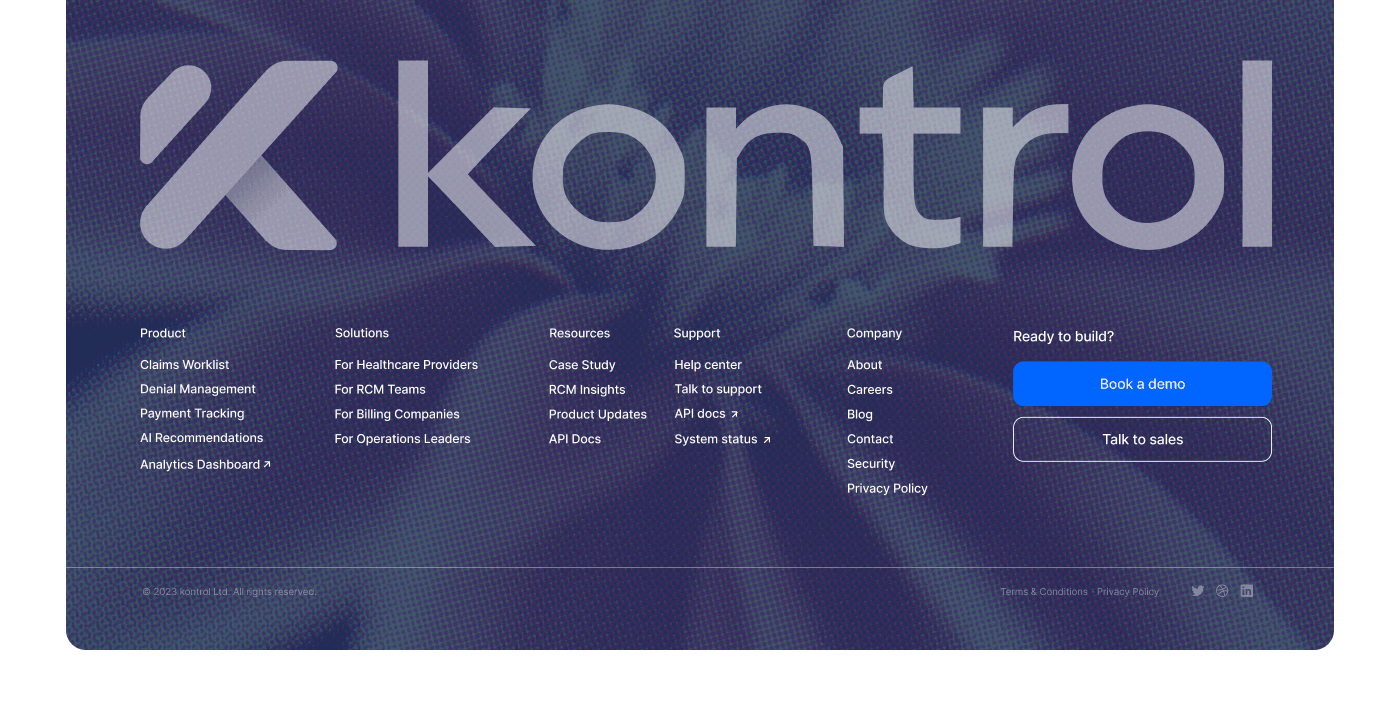1400x709 pixels.
Task: Open Privacy Policy in bottom bar
Action: tap(1128, 592)
